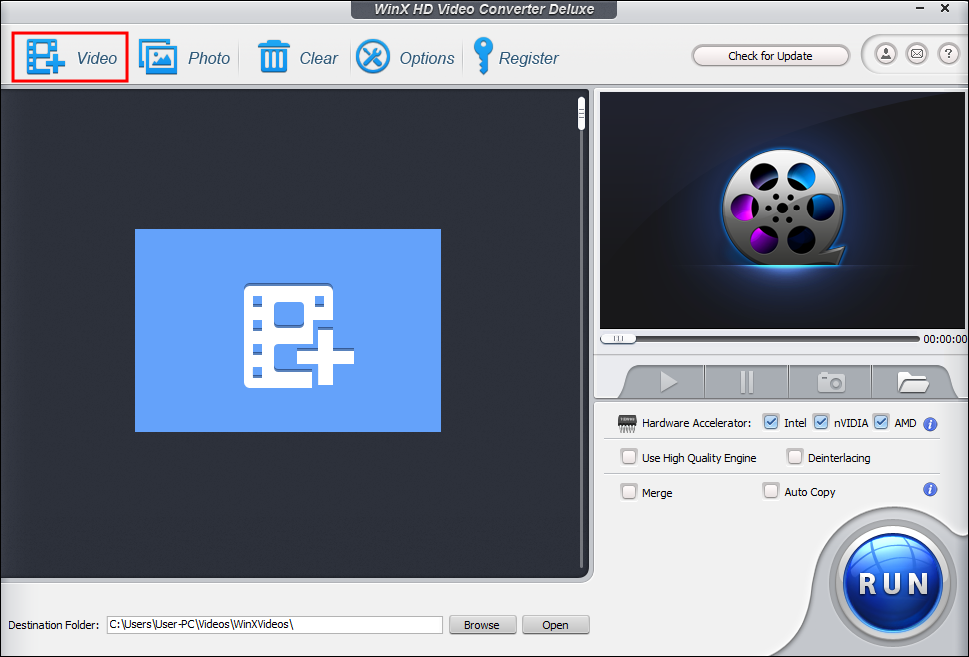
Task: Click the Auto Copy info icon
Action: coord(930,490)
